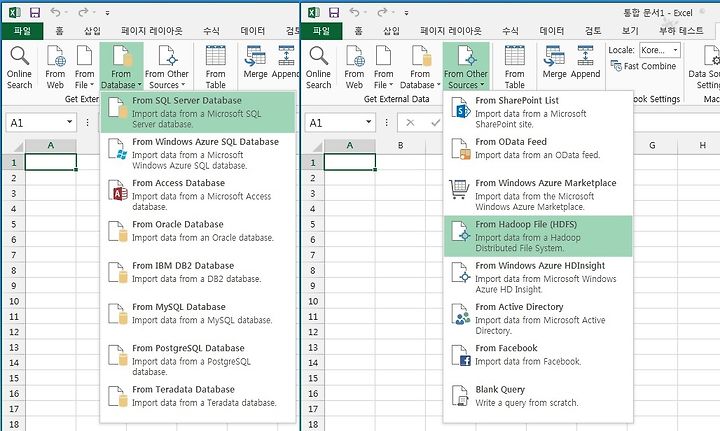This screenshot has height=431, width=720.
Task: Choose From Access Database entry
Action: [x=198, y=195]
